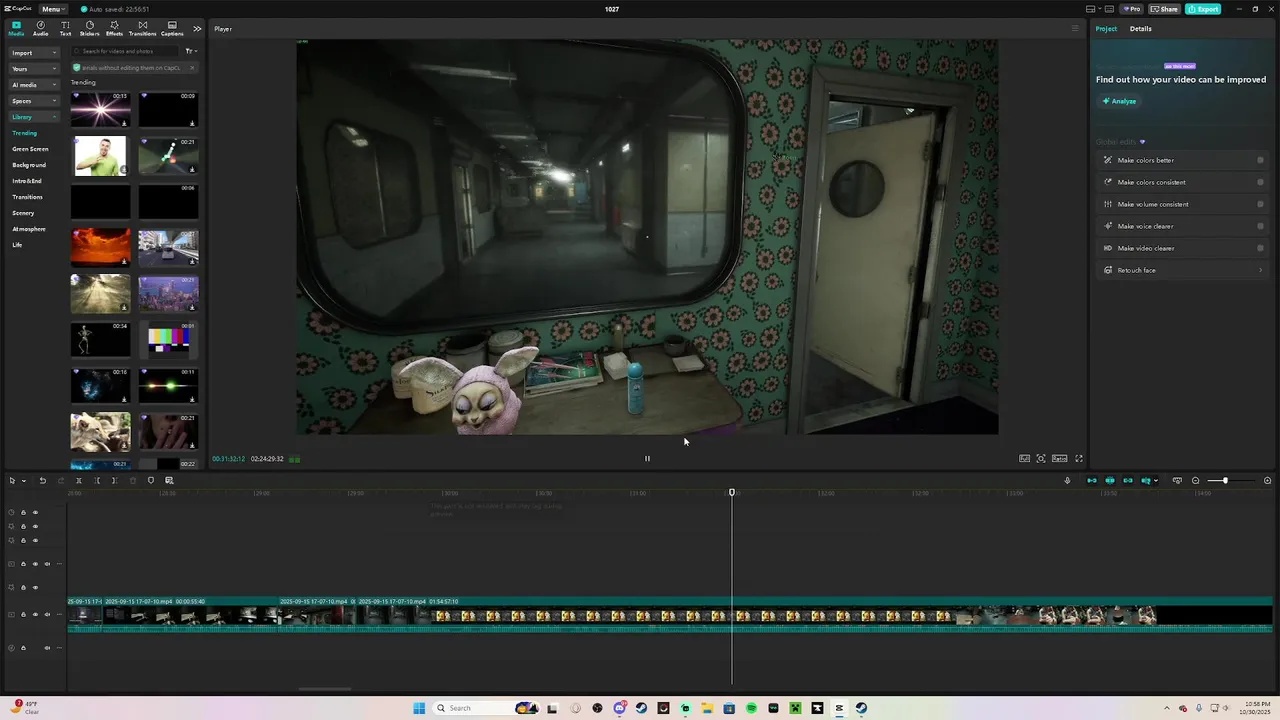
Task: Collapse the Library section
Action: pyautogui.click(x=35, y=117)
